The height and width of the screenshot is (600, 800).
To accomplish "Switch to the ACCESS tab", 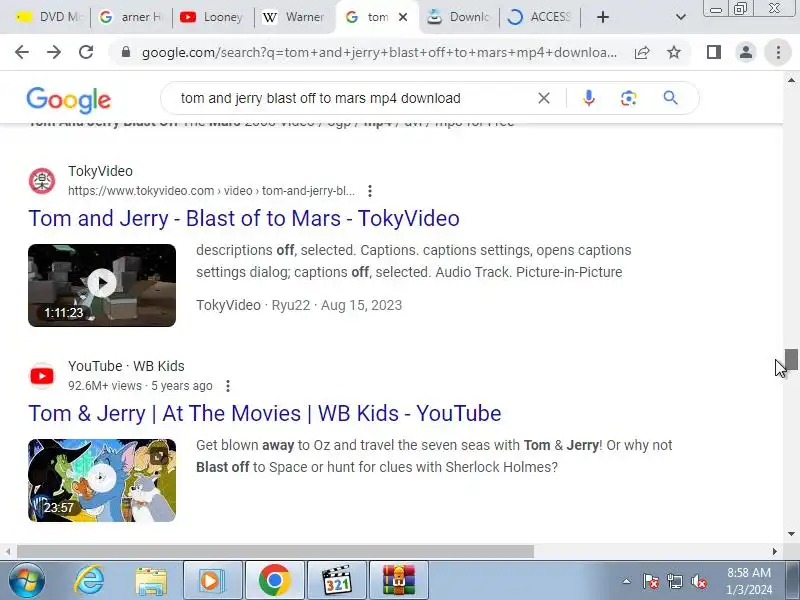I will (540, 17).
